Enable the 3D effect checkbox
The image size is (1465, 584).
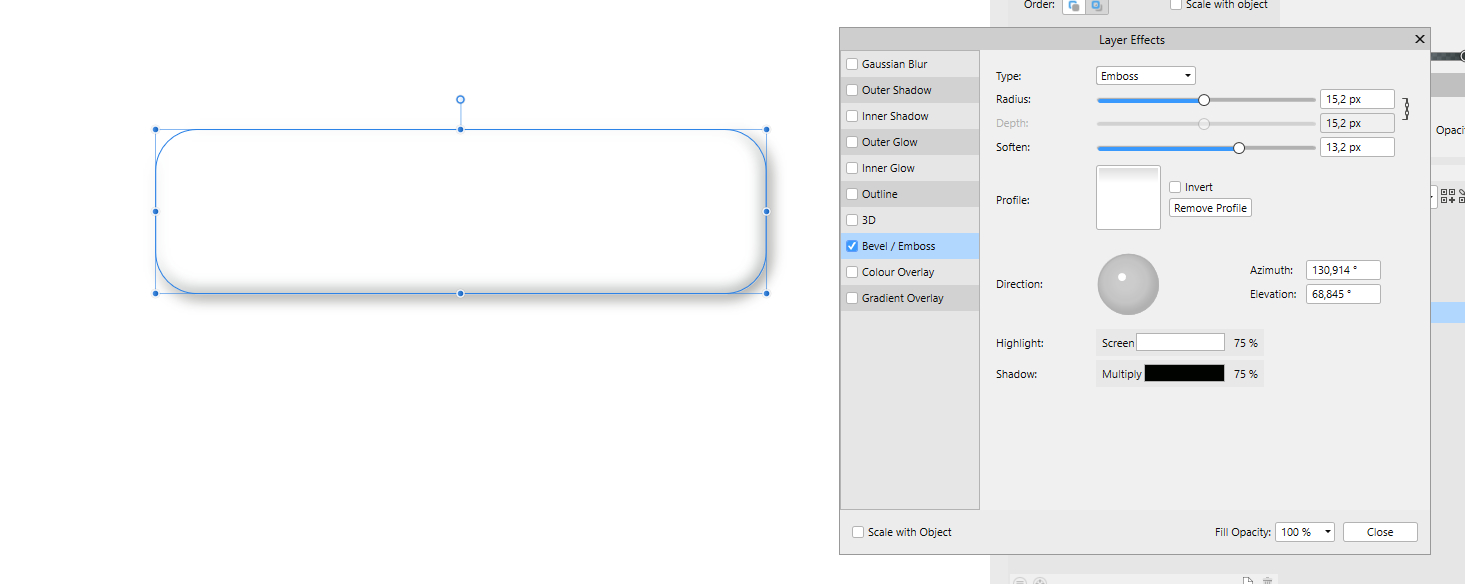[x=852, y=220]
